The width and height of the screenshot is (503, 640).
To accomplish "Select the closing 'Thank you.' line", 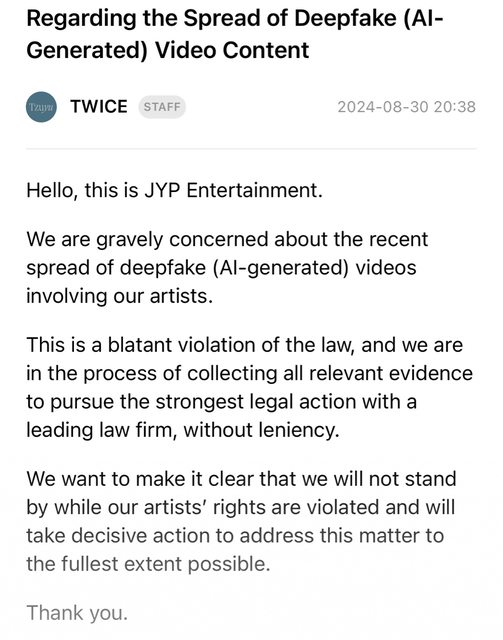I will pos(77,613).
